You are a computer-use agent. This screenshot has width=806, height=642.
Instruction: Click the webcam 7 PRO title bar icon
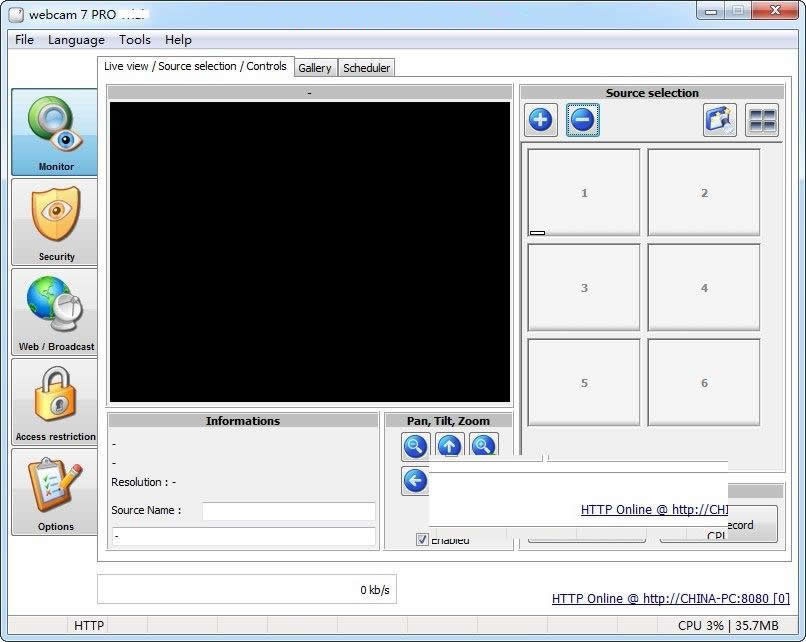[x=16, y=15]
